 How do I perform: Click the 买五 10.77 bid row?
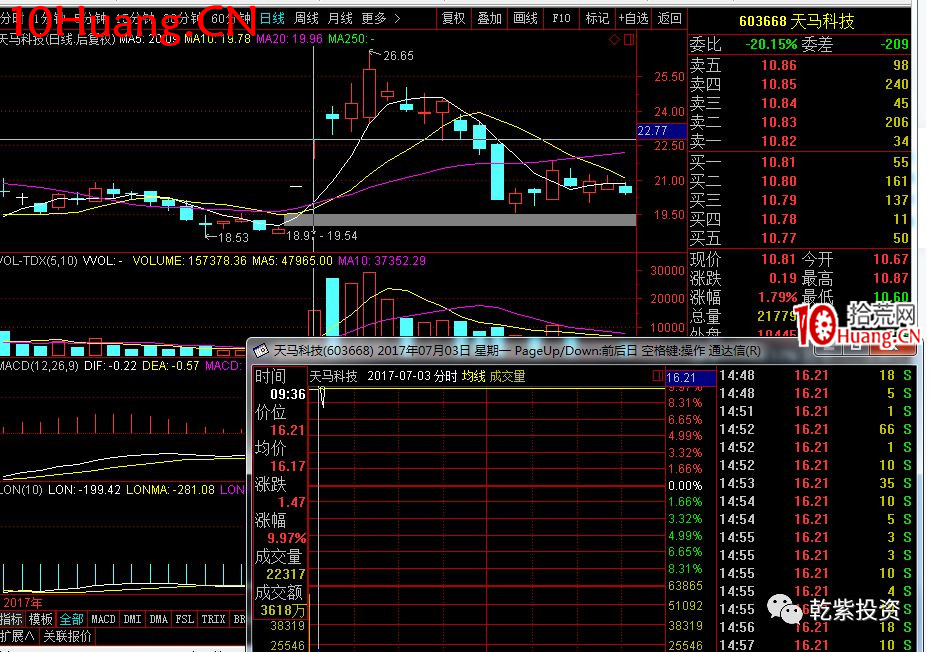(799, 238)
